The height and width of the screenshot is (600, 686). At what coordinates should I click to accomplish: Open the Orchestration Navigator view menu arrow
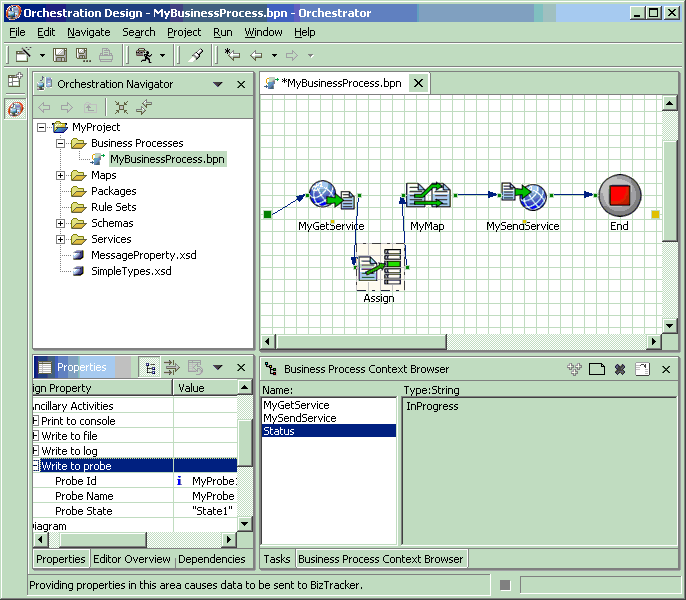pos(218,84)
